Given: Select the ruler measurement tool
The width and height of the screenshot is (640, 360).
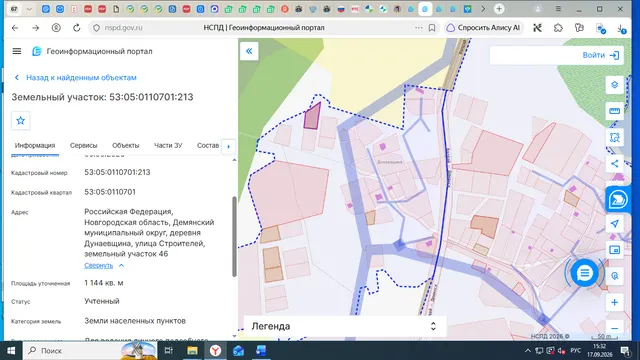Looking at the screenshot, I should [614, 111].
